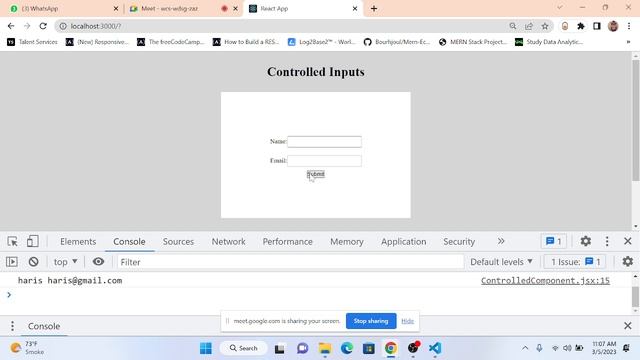Open the Chrome three-dot menu
The image size is (640, 360).
pyautogui.click(x=629, y=26)
